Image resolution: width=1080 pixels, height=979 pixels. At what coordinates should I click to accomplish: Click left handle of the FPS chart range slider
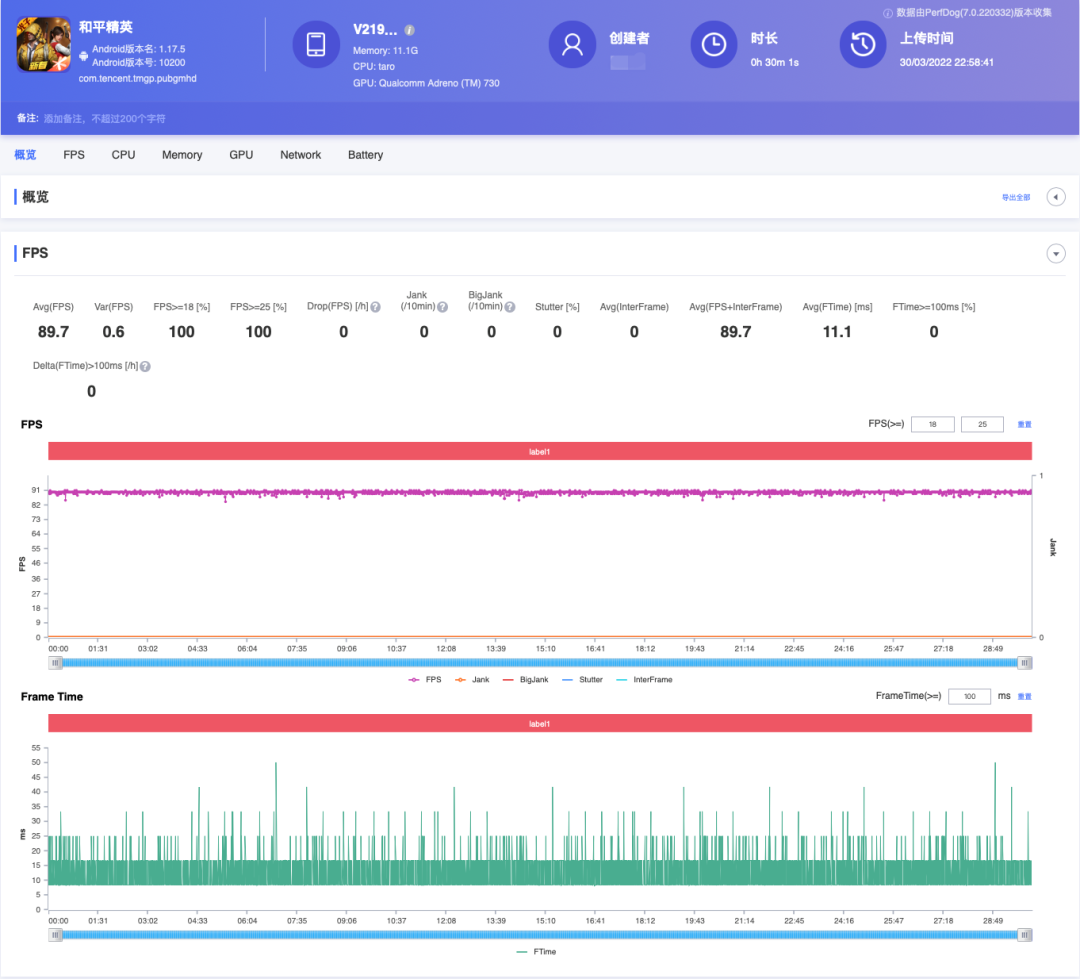56,663
